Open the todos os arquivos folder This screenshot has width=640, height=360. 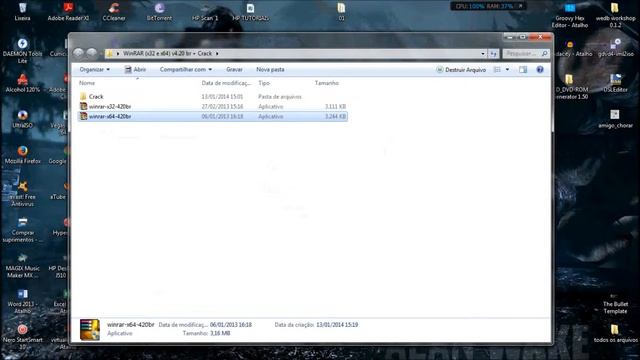click(615, 333)
